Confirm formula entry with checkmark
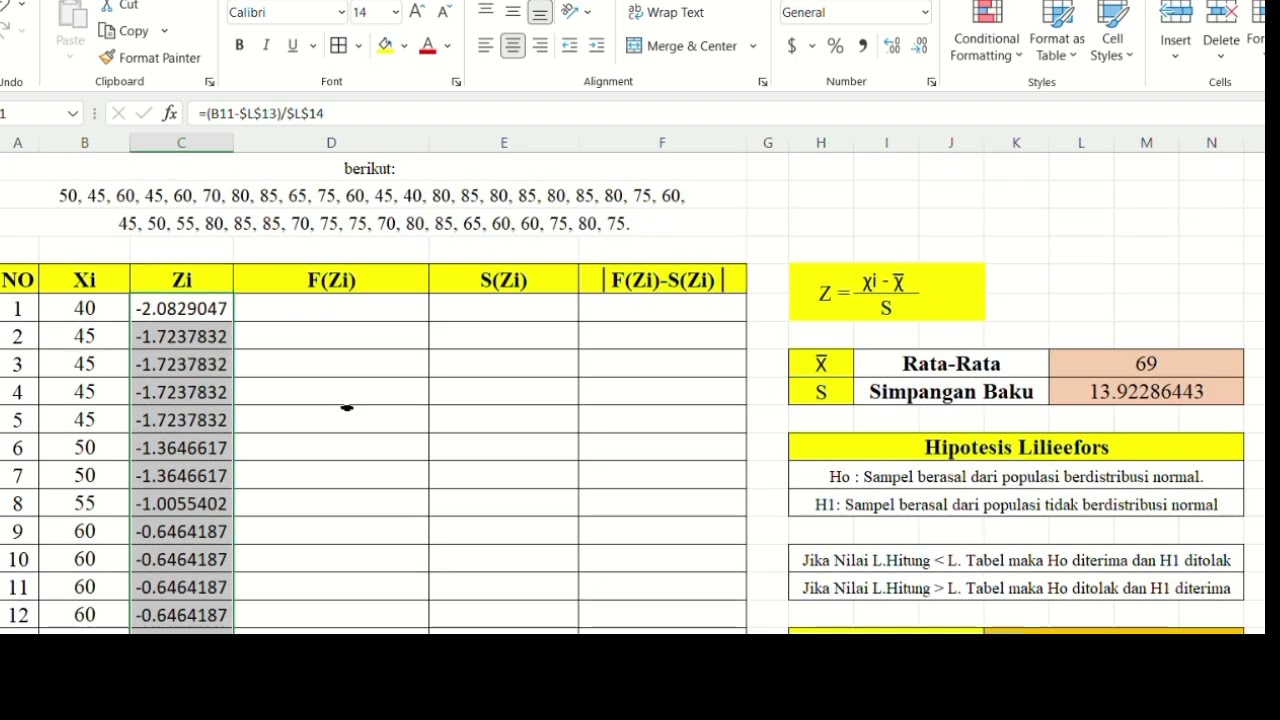 pyautogui.click(x=143, y=113)
